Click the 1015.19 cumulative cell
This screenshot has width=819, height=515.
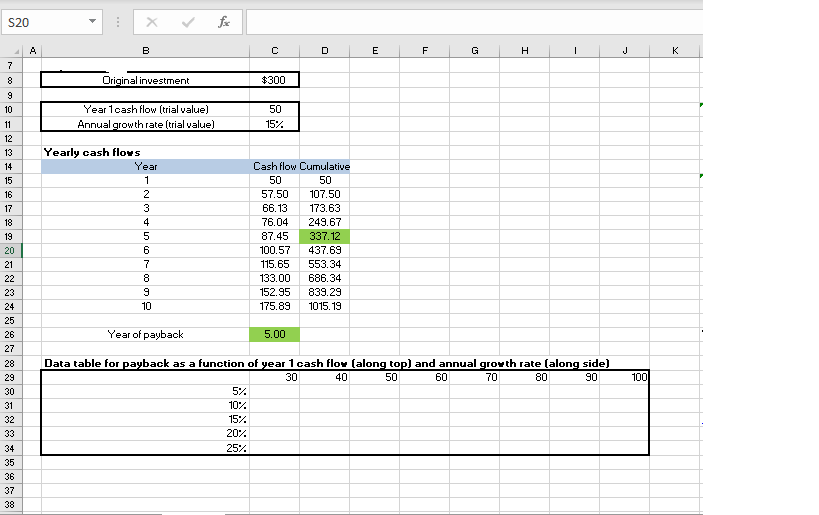[325, 307]
